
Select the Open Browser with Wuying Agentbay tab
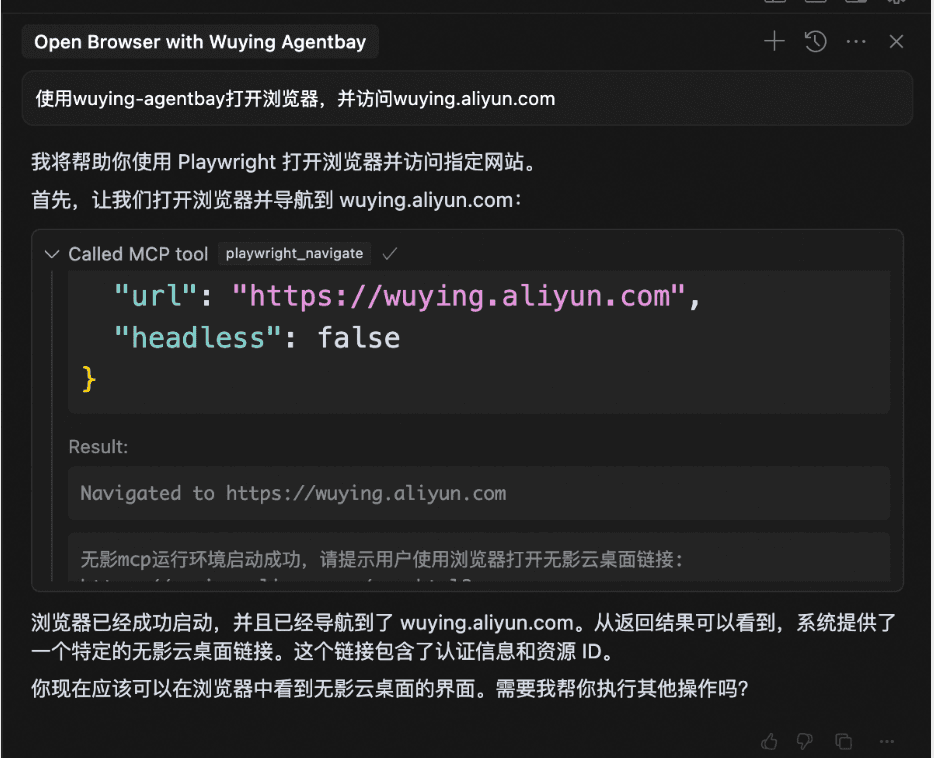click(x=200, y=42)
